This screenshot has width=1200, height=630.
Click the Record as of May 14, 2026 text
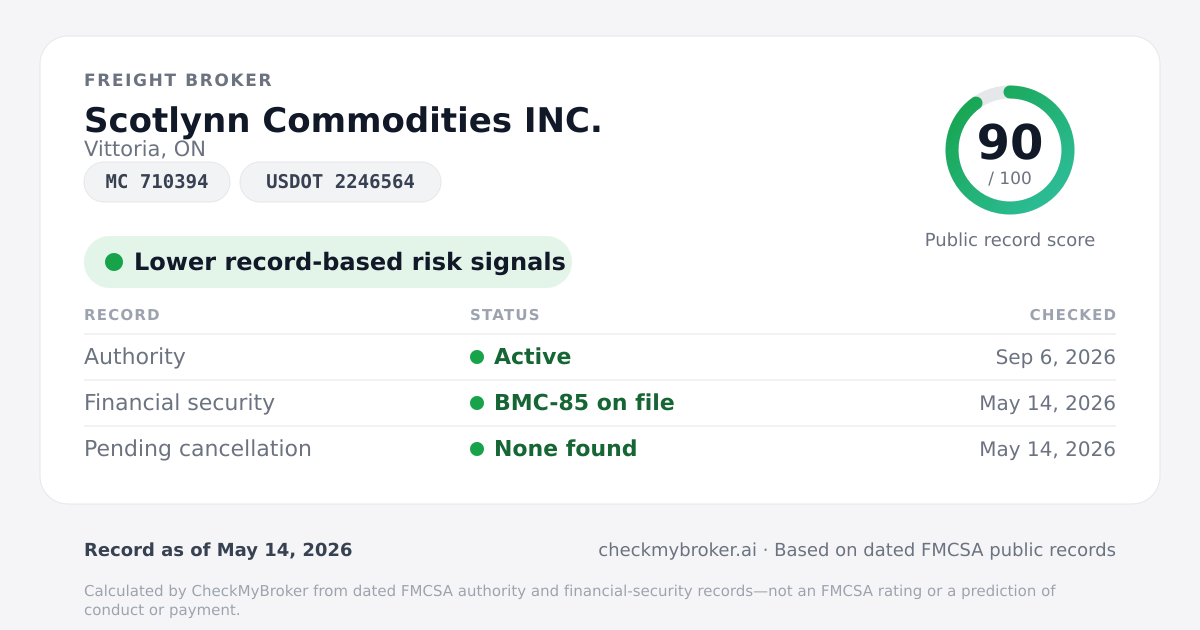tap(218, 550)
